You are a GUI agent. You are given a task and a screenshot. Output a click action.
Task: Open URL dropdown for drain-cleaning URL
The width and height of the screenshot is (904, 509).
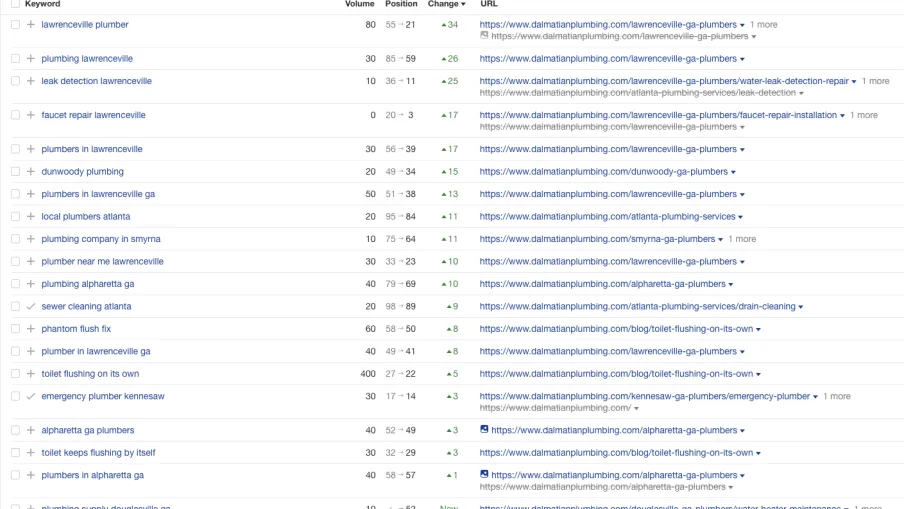[800, 307]
